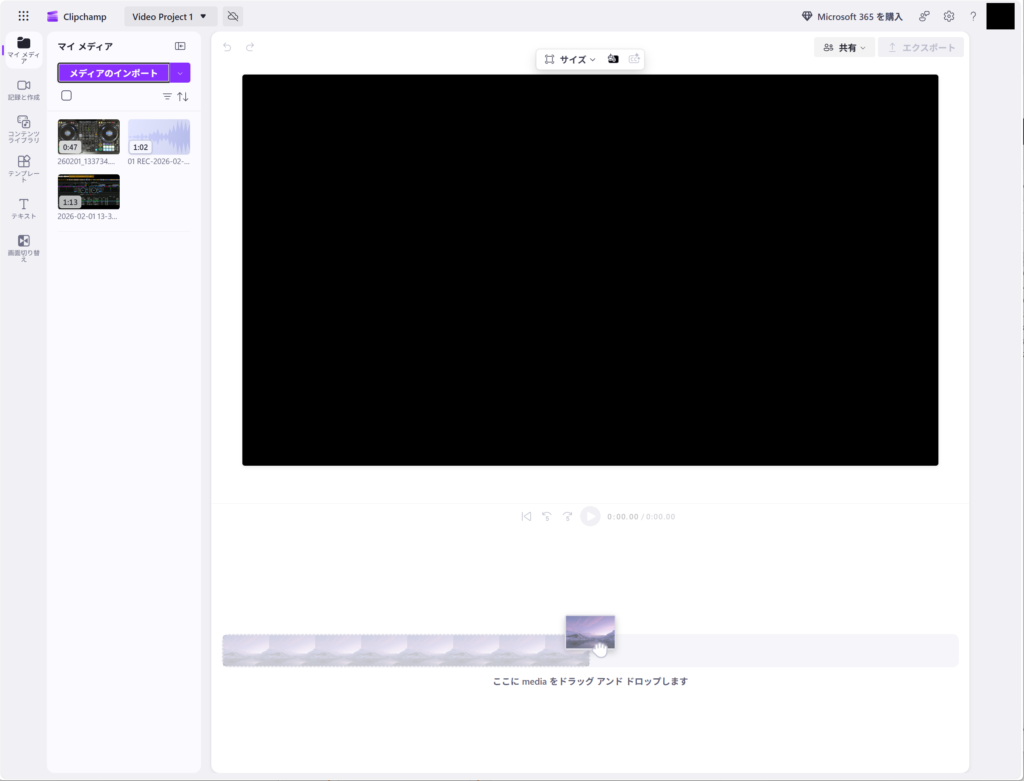Viewport: 1024px width, 781px height.
Task: Collapse the My Media panel
Action: (180, 46)
